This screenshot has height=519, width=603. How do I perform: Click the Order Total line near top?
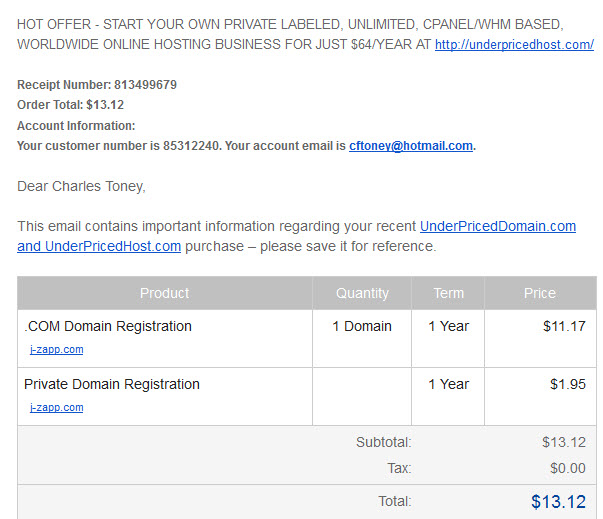(x=70, y=105)
